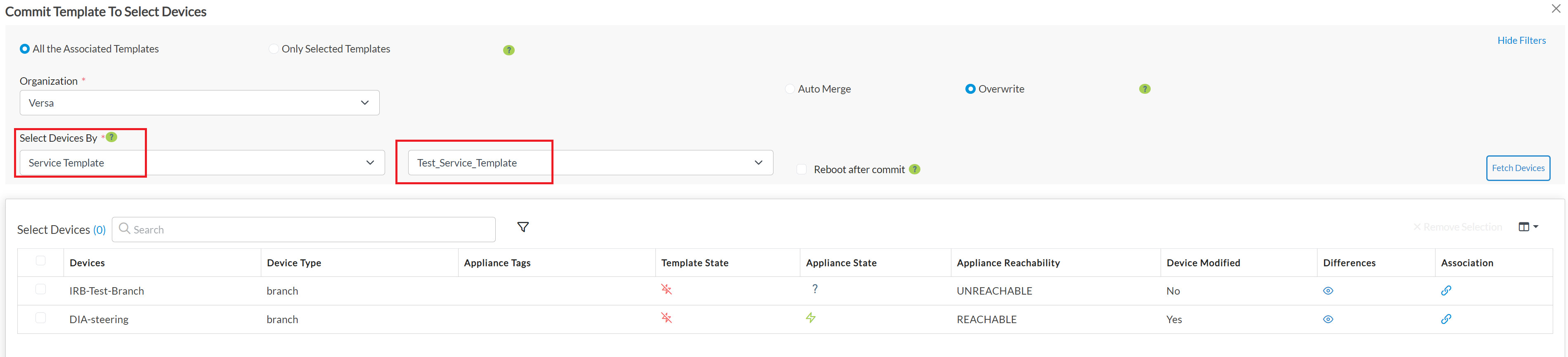The image size is (1568, 357).
Task: Choose the Auto Merge radio button
Action: (x=790, y=89)
